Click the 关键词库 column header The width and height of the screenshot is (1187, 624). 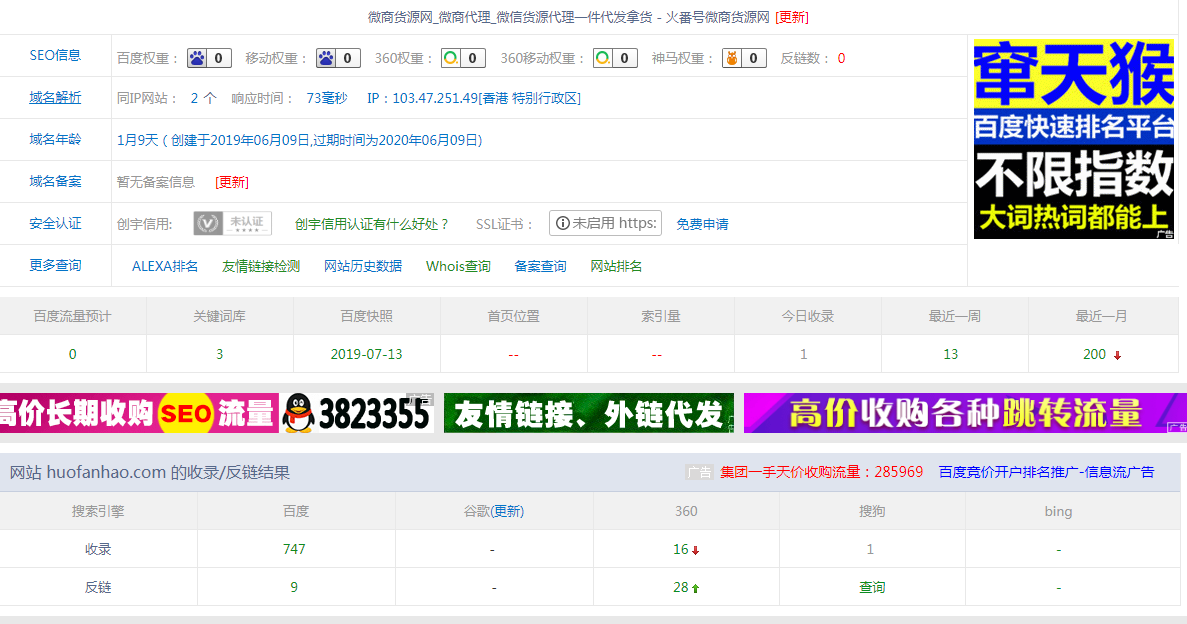tap(220, 317)
